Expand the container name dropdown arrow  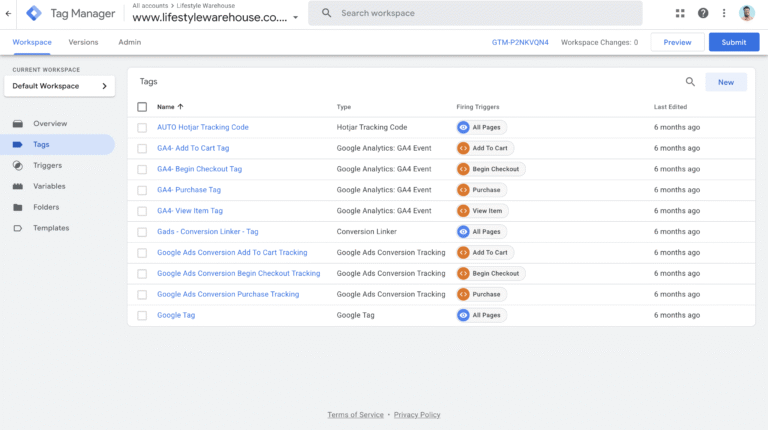[x=296, y=18]
